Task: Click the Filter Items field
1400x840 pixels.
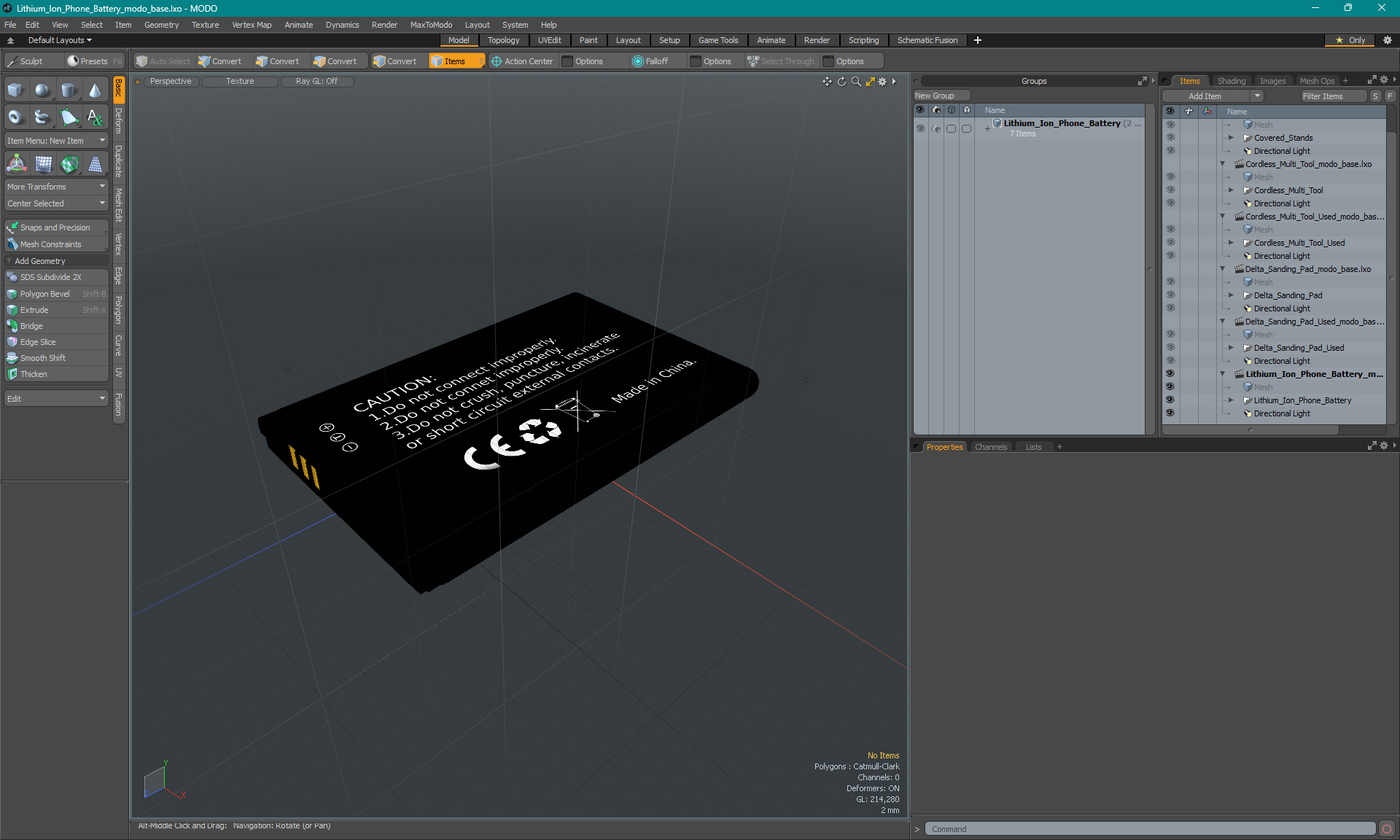Action: [x=1333, y=96]
